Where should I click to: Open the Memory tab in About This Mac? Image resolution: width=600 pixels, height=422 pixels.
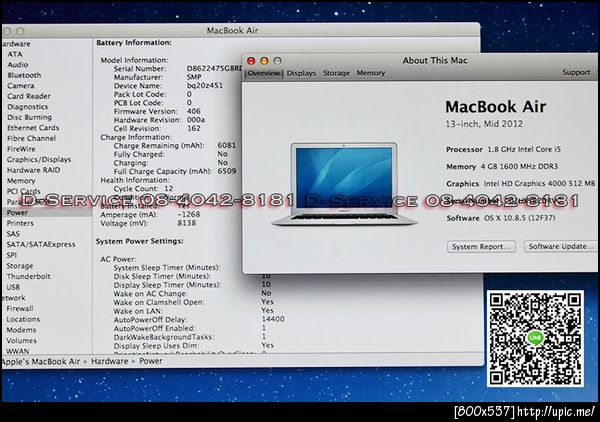(x=370, y=73)
